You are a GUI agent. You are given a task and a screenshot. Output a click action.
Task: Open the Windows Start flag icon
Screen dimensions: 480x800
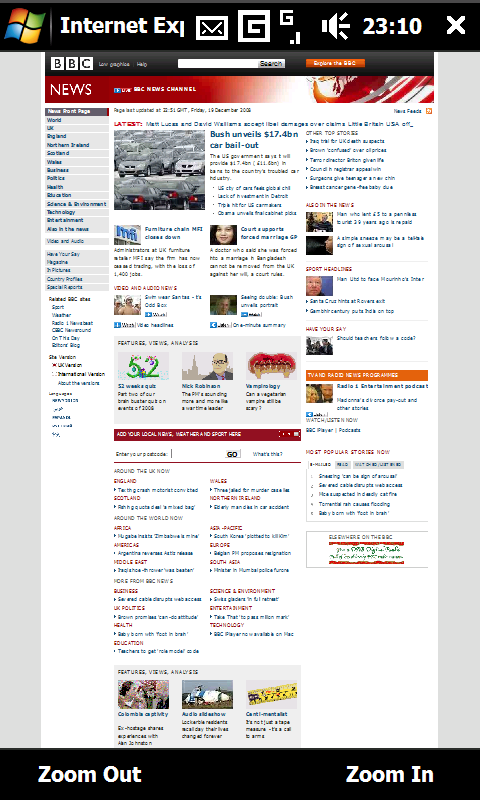[24, 26]
